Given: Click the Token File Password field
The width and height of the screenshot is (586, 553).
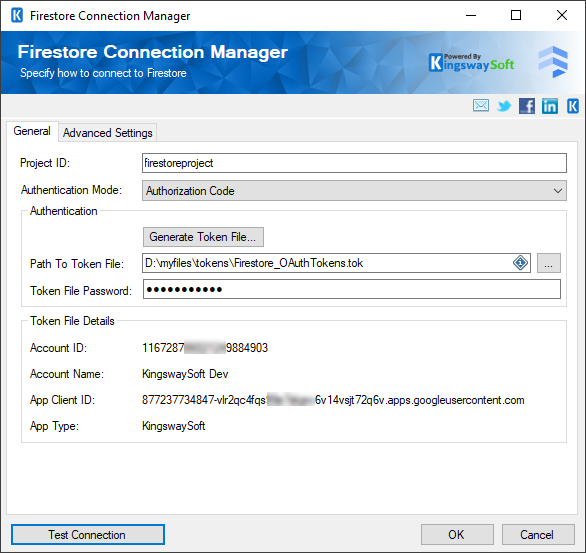Looking at the screenshot, I should pos(352,289).
